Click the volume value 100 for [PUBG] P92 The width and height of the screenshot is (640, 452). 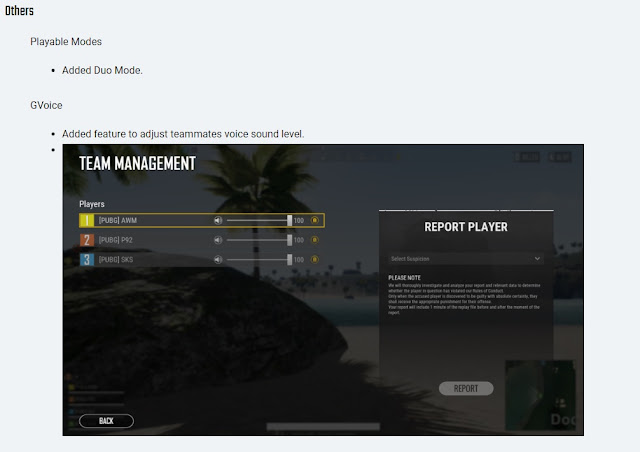(299, 240)
